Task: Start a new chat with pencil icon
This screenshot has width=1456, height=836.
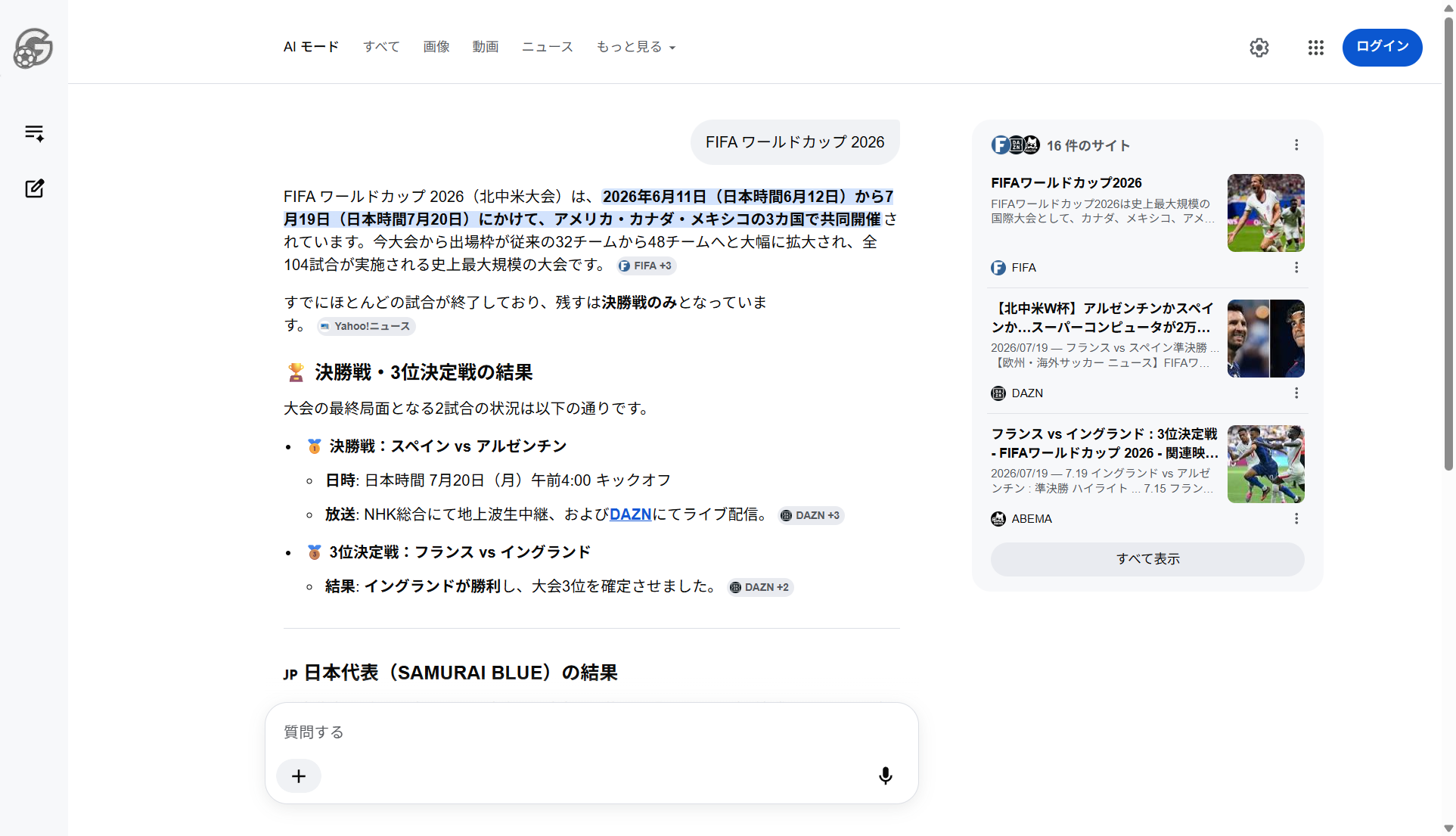Action: point(34,188)
